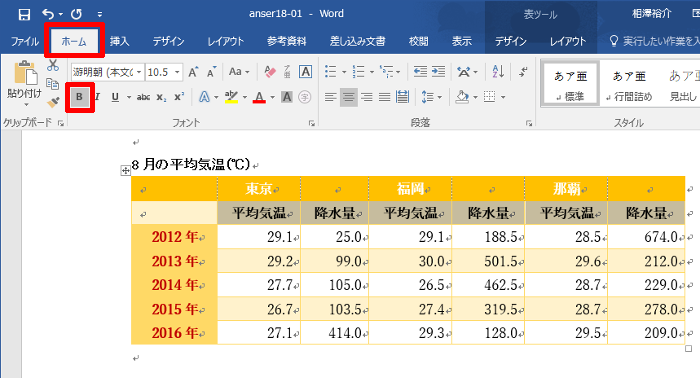Click the Format Painter brush icon

point(53,103)
